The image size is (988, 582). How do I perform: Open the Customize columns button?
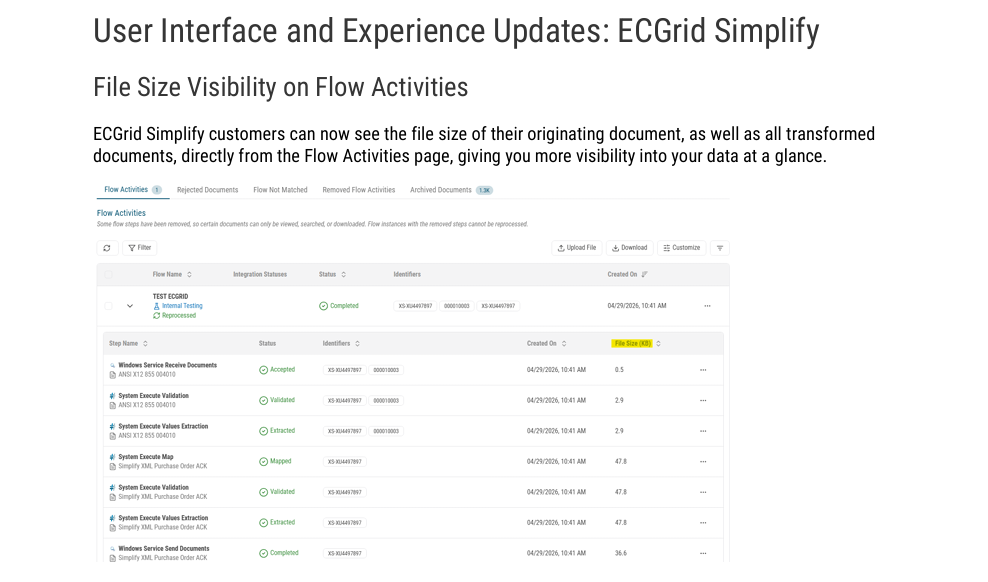[682, 248]
